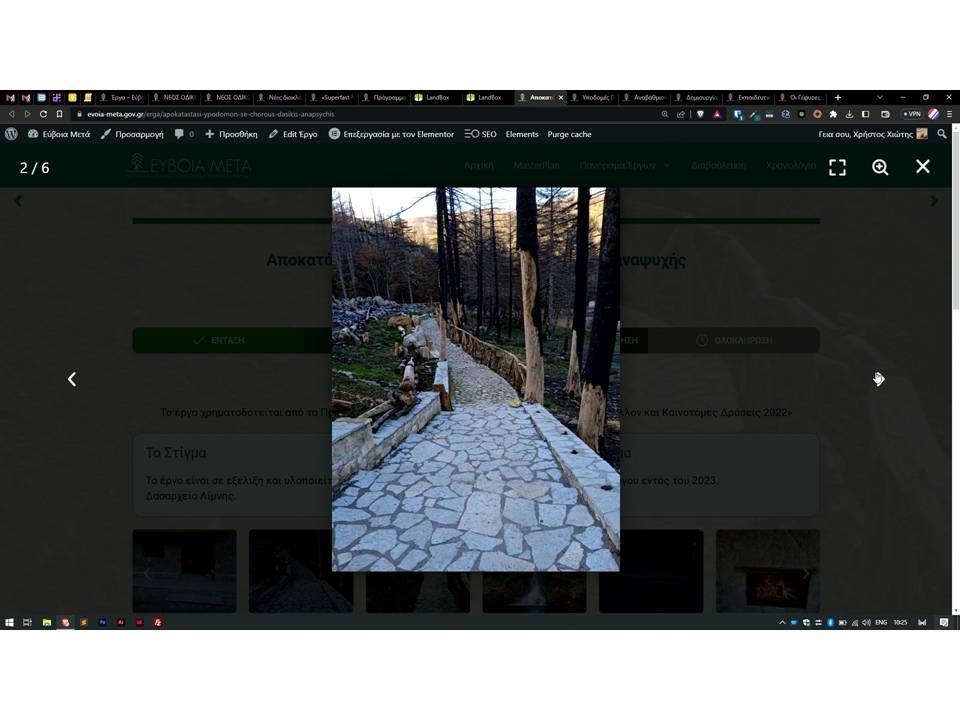Switch to the 'Υποδομές' tab
The image size is (960, 720).
[x=592, y=97]
